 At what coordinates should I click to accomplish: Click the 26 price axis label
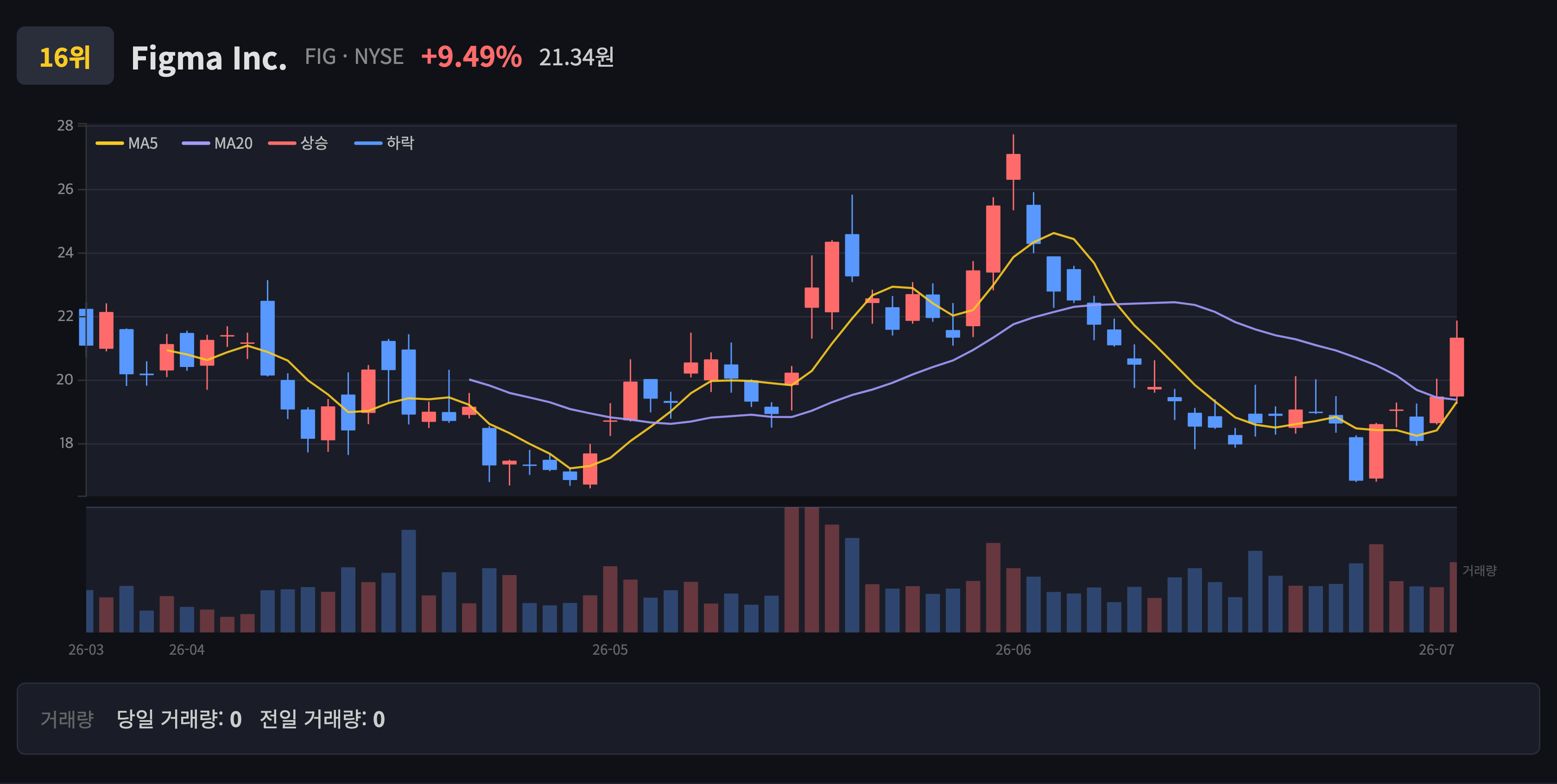(x=65, y=189)
